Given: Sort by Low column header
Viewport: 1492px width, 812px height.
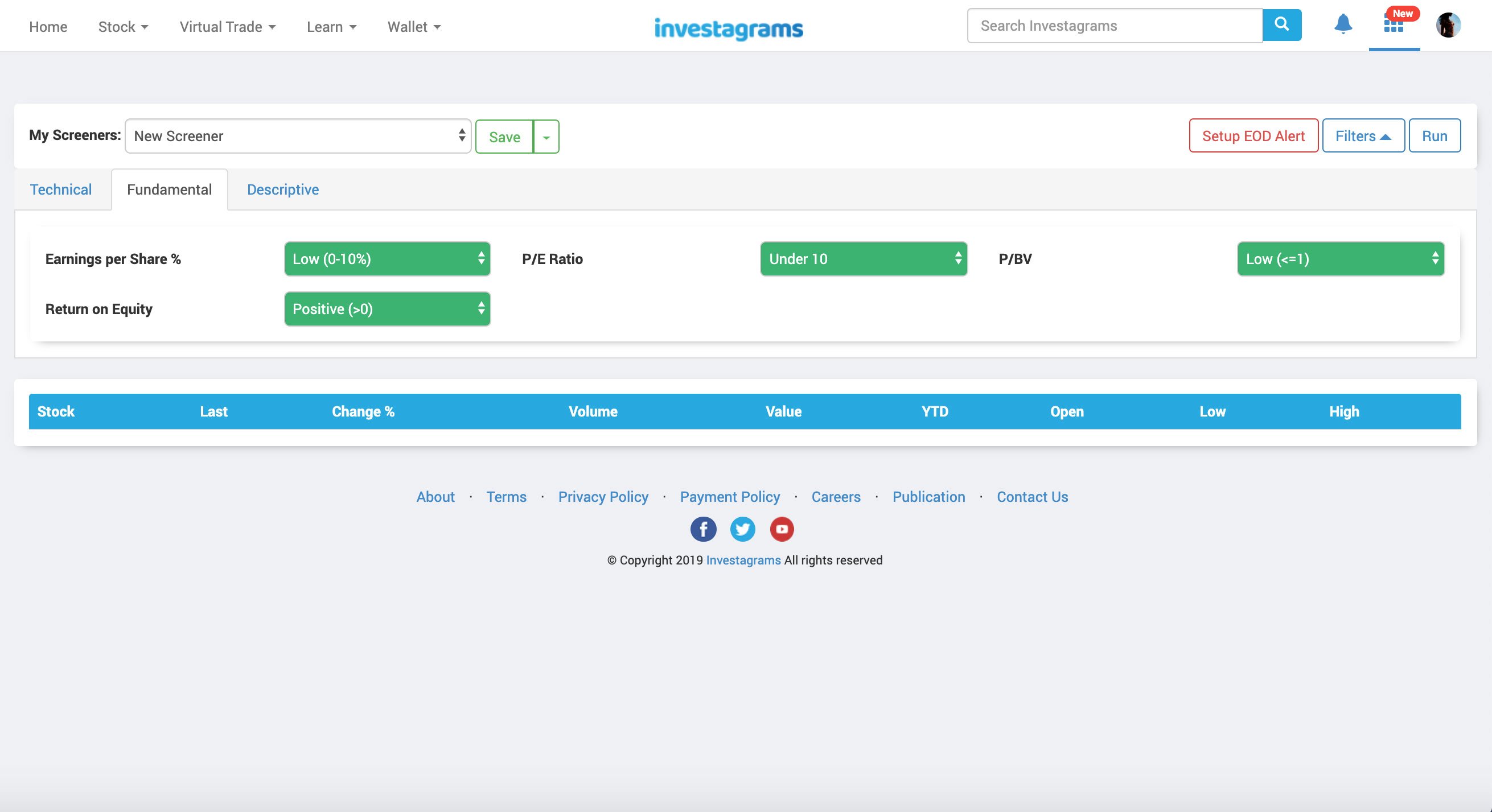Looking at the screenshot, I should pyautogui.click(x=1212, y=411).
